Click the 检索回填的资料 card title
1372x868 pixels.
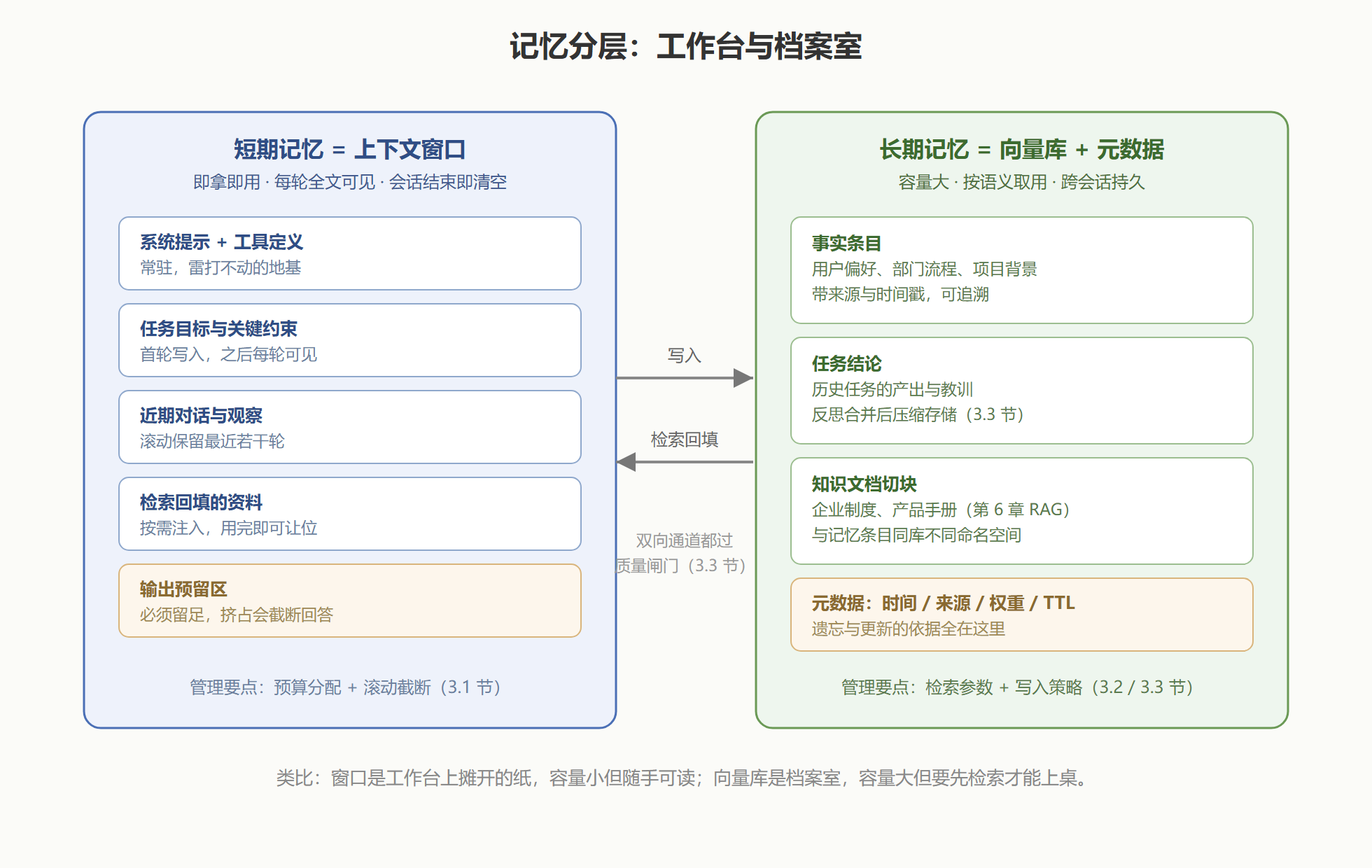pos(201,502)
